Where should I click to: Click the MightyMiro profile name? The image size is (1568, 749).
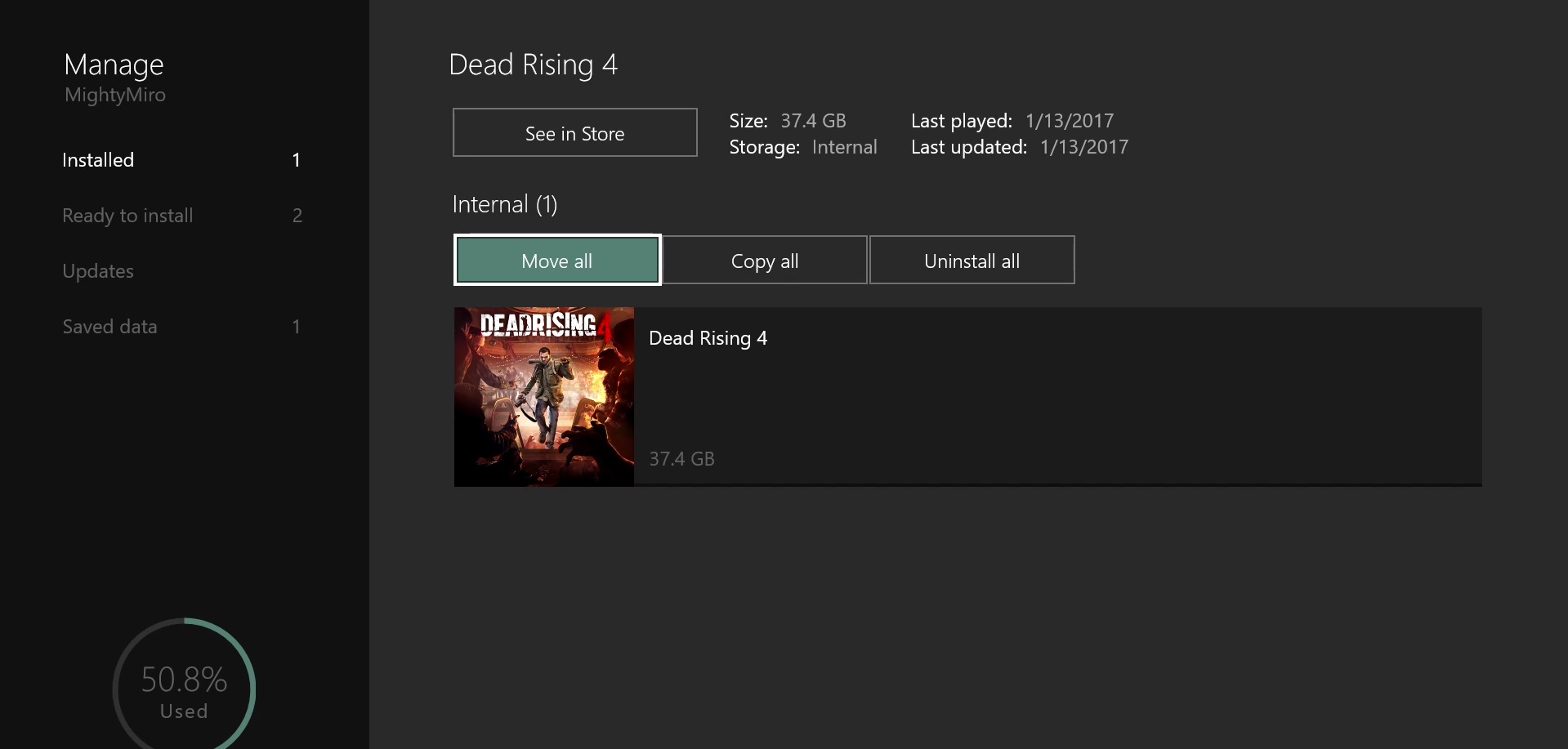(115, 95)
